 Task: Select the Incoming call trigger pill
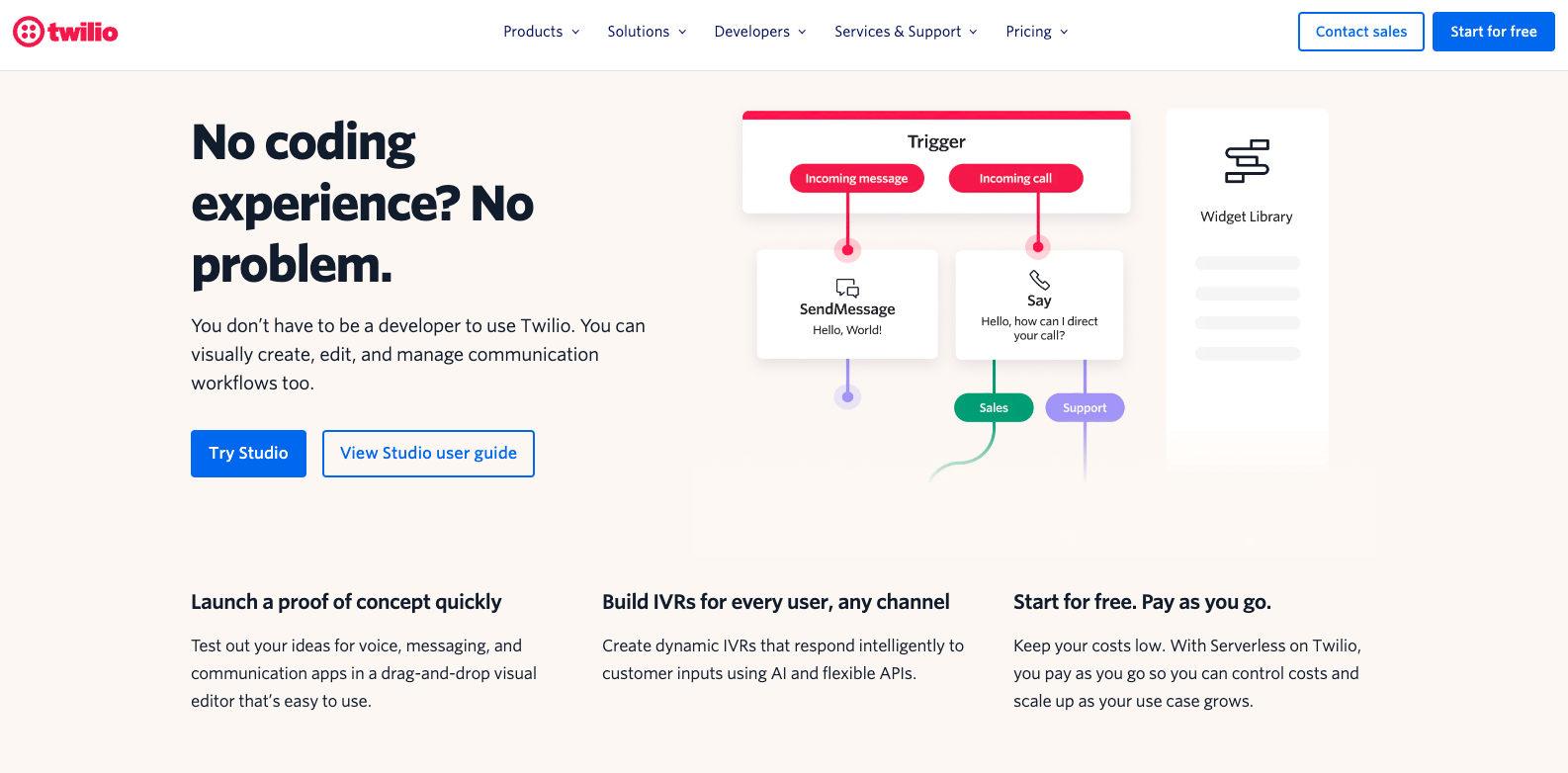click(x=1015, y=179)
